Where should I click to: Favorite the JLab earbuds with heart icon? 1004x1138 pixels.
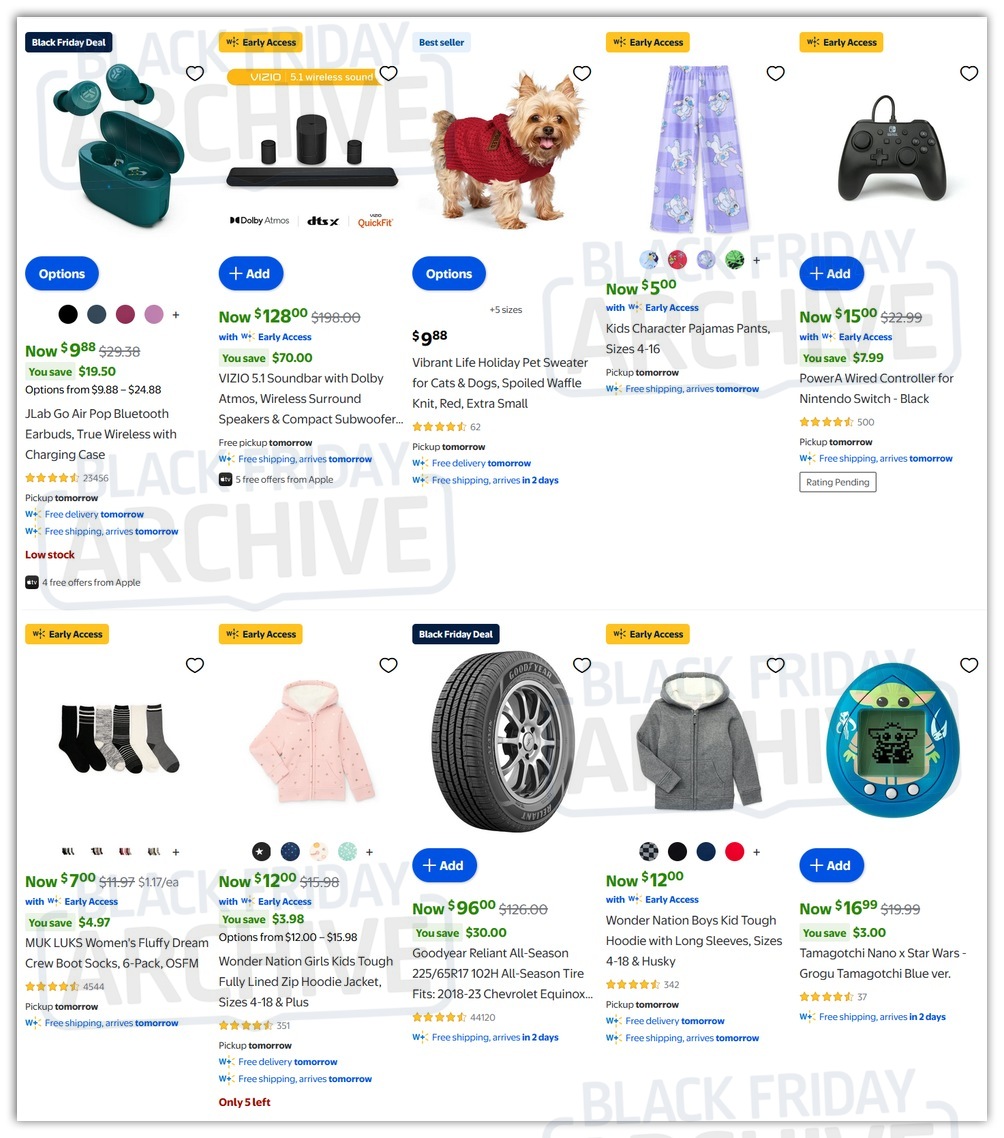195,73
